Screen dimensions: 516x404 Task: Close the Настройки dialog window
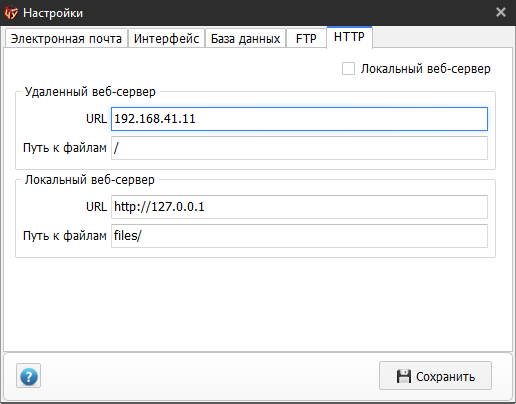point(501,12)
